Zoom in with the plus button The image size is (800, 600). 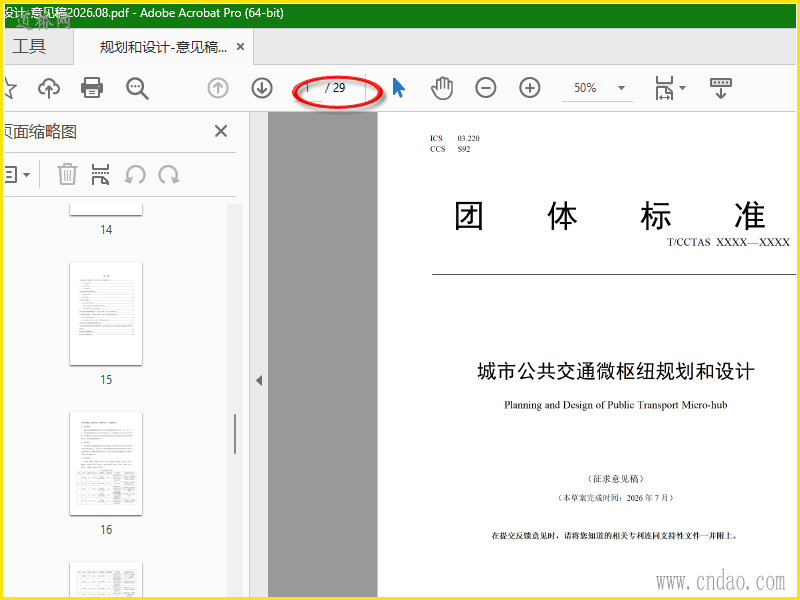(530, 88)
